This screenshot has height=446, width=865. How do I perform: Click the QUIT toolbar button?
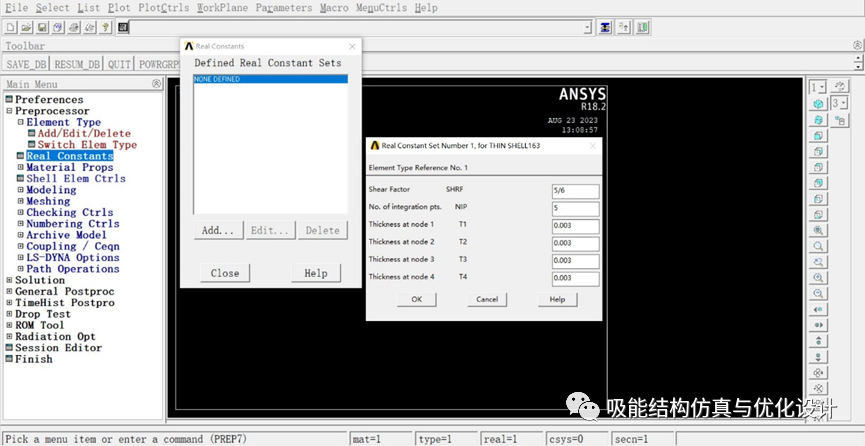[x=120, y=64]
